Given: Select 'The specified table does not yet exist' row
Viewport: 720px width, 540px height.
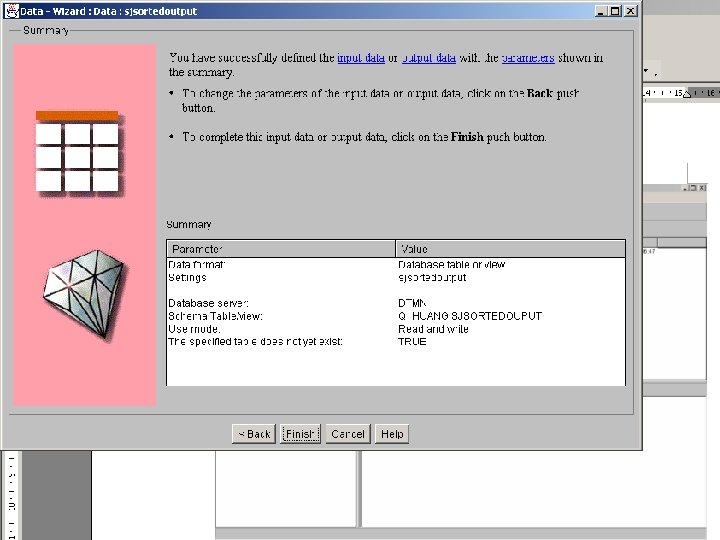Looking at the screenshot, I should pos(396,342).
